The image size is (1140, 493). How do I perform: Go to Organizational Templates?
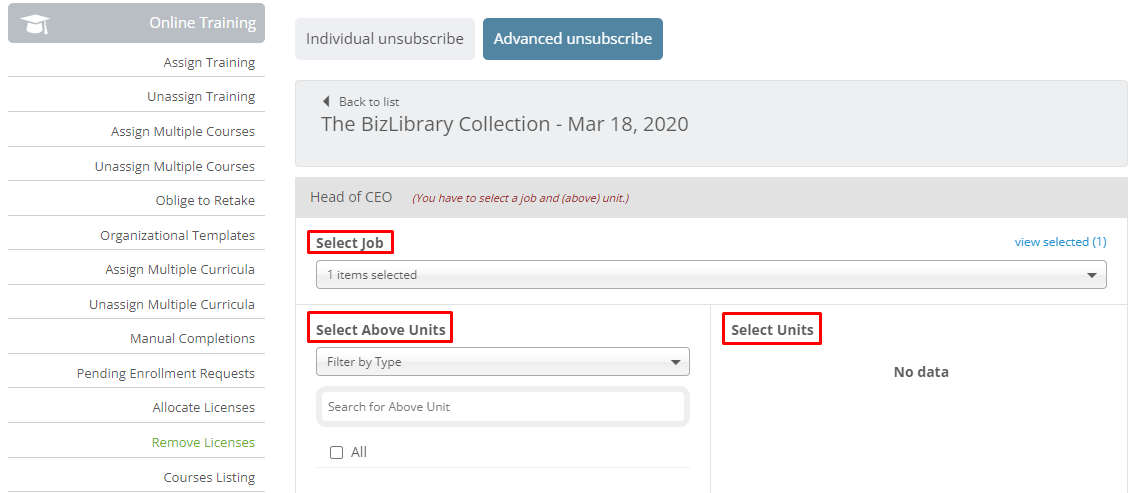177,235
